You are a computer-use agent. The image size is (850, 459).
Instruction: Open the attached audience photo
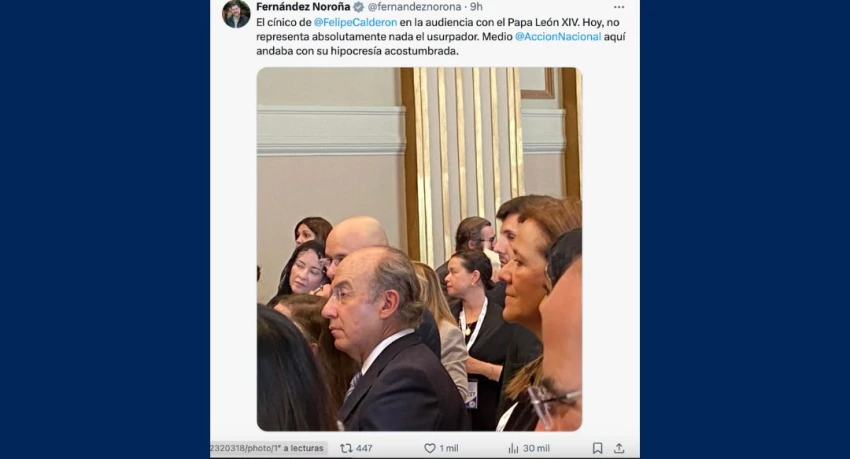click(x=419, y=249)
